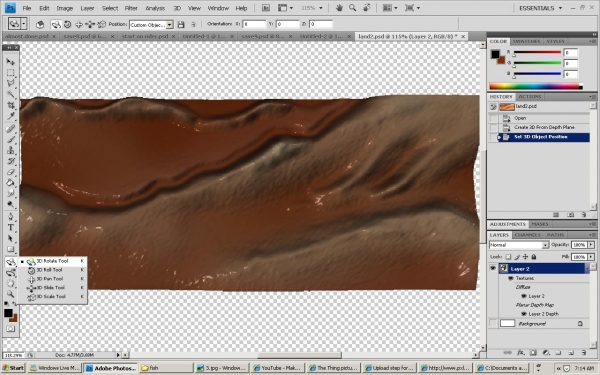Screen dimensions: 600x375
Task: Save the current 3D position preset
Action: click(181, 24)
